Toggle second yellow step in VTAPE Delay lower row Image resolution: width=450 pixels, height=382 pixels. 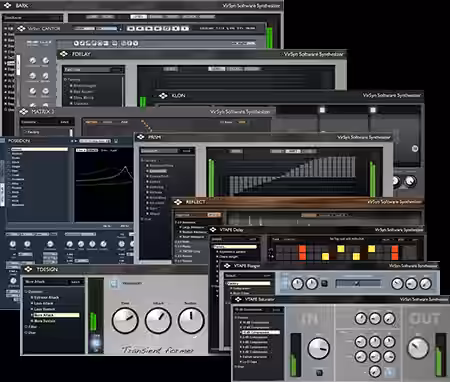[356, 256]
